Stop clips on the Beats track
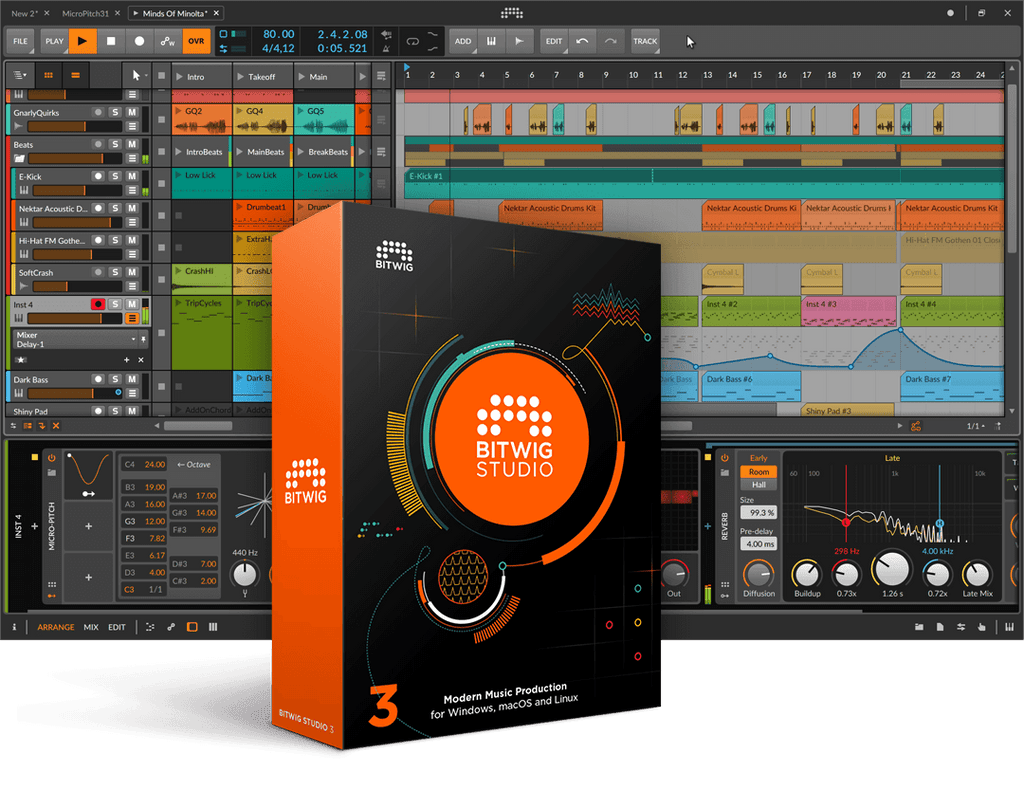This screenshot has width=1024, height=790. click(161, 152)
